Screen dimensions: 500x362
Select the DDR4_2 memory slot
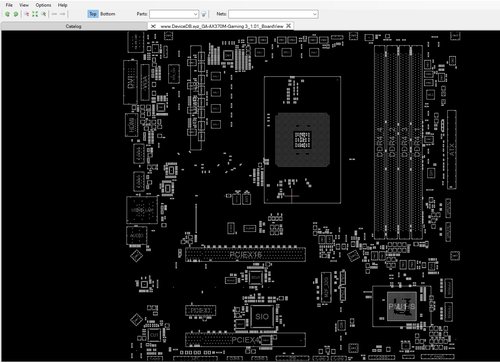pos(392,142)
